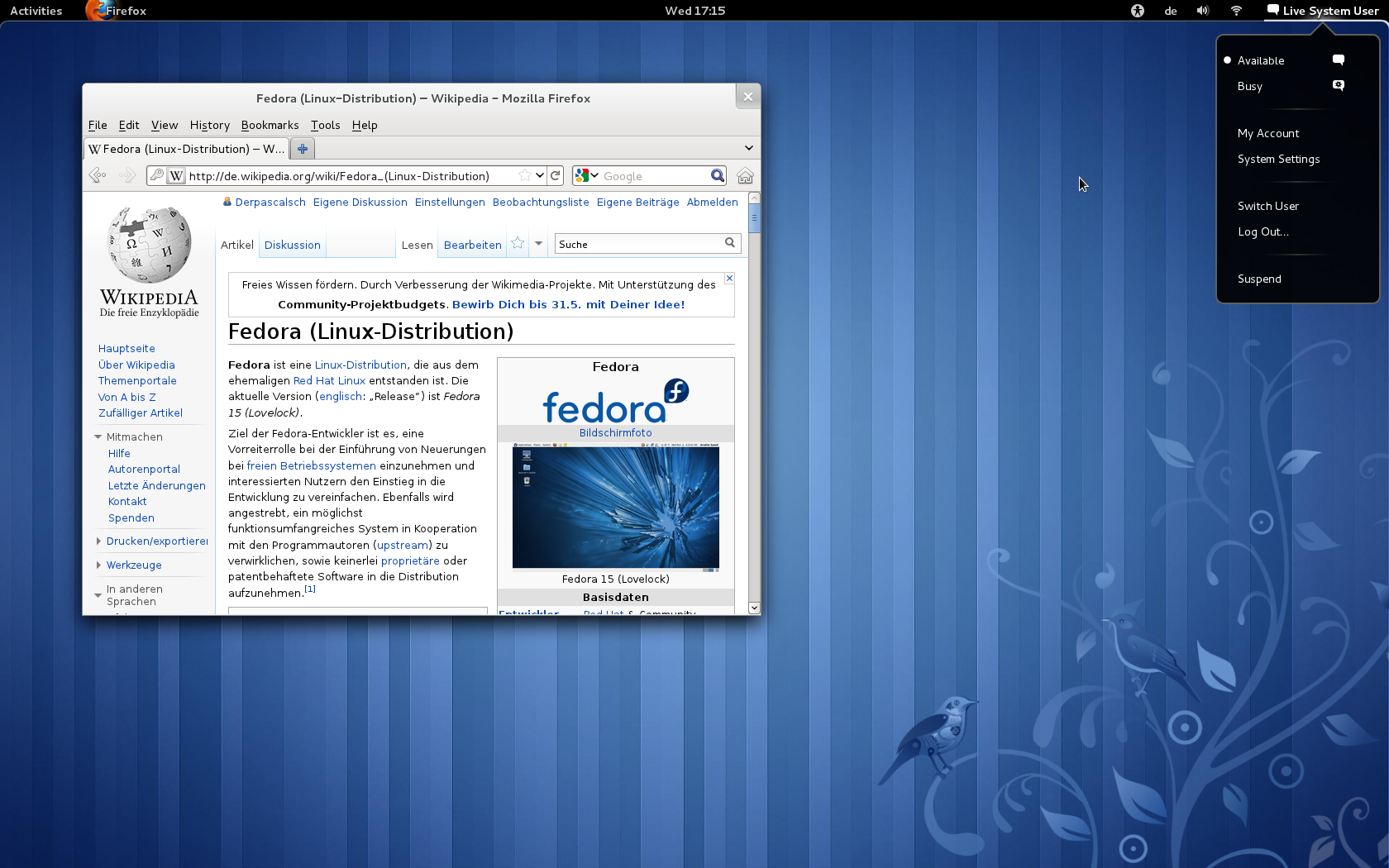Click the Busy status chat bubble icon

coord(1338,85)
